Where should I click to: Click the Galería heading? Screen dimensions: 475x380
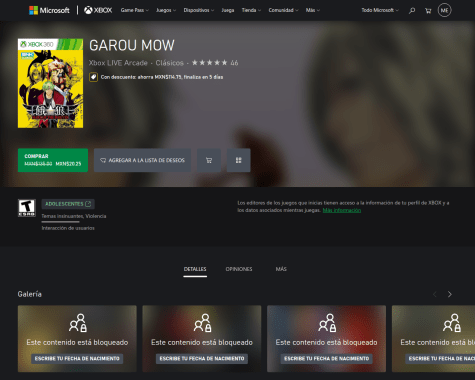[30, 294]
